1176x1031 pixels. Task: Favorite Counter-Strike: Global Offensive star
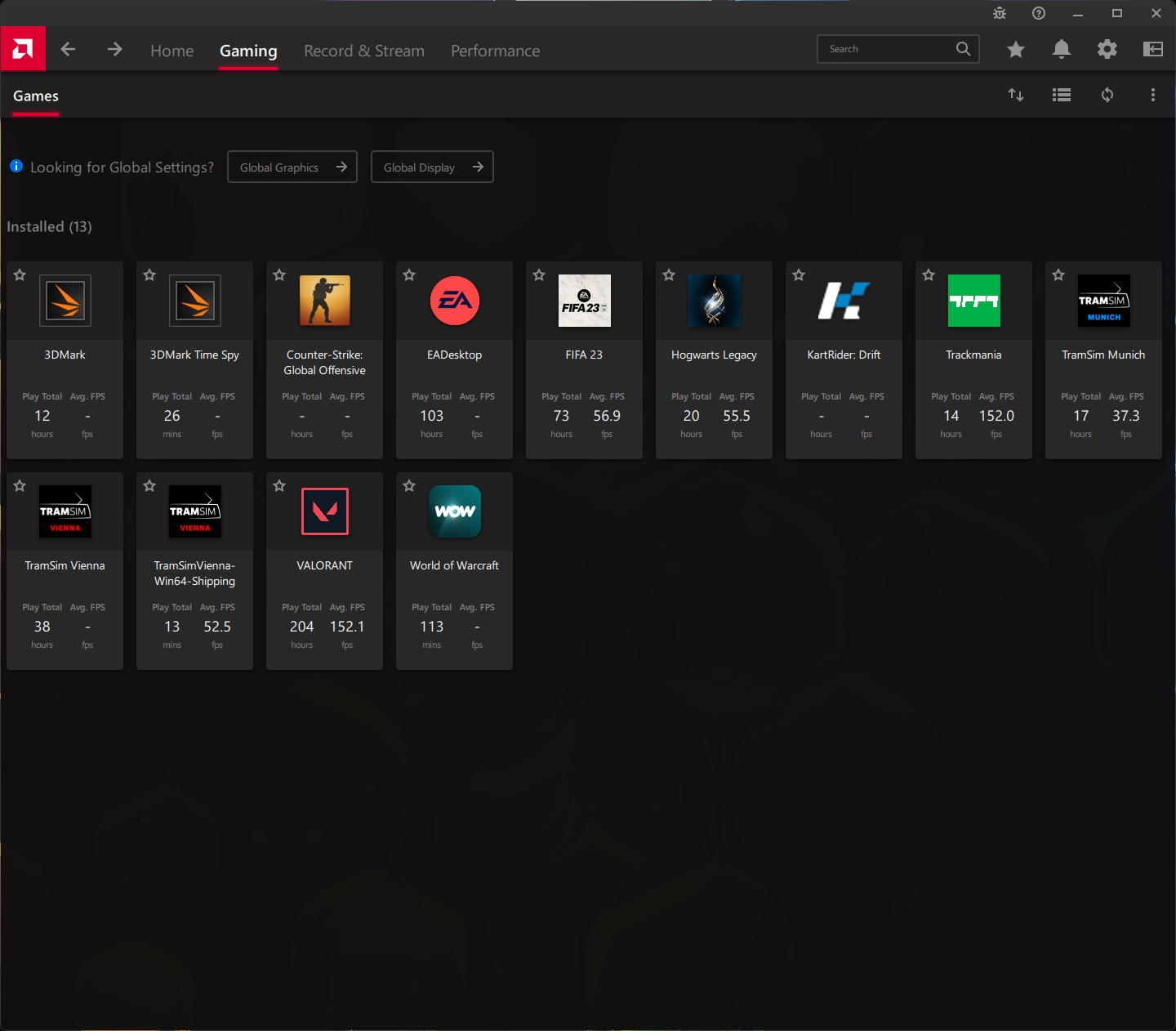click(279, 275)
